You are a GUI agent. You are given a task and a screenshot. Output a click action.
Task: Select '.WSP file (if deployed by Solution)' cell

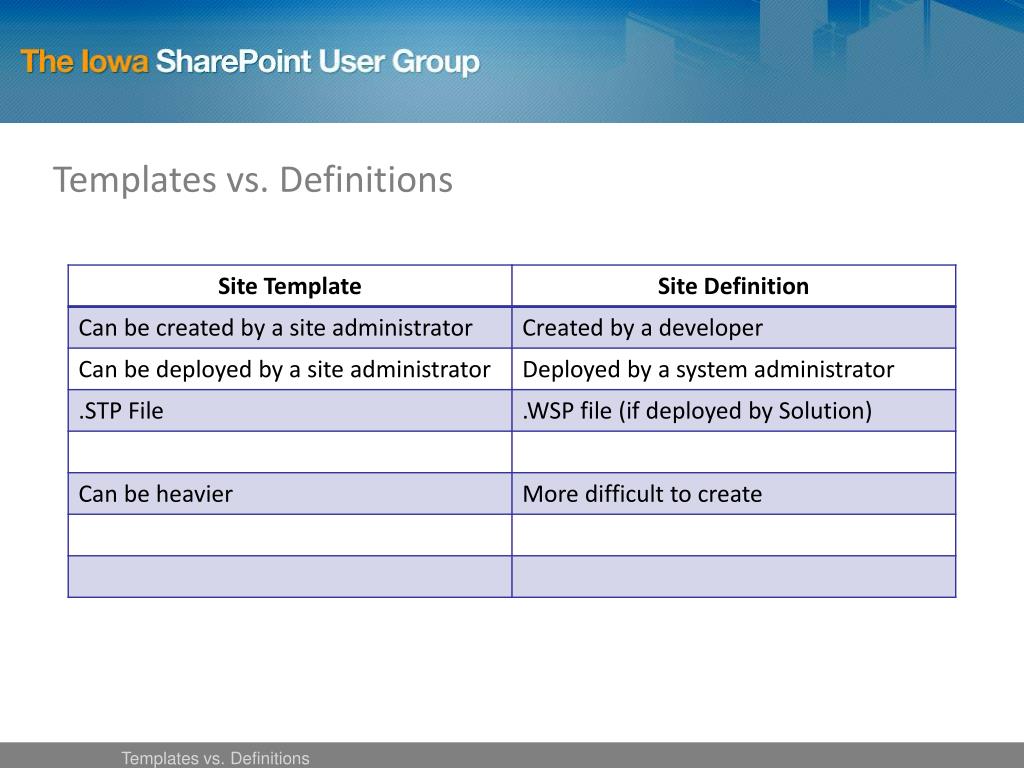click(x=733, y=411)
